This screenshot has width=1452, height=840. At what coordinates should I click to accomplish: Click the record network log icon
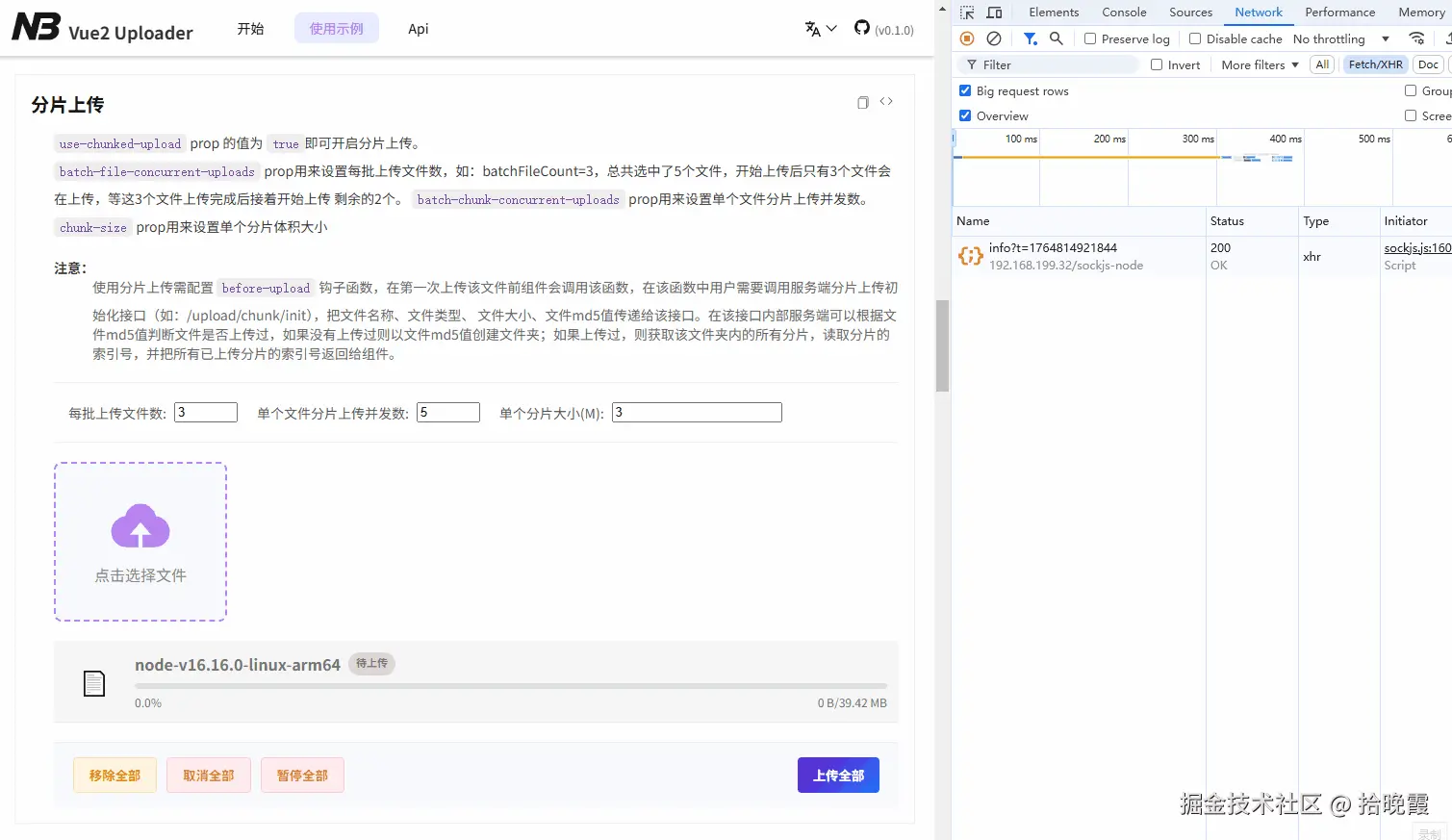[967, 38]
